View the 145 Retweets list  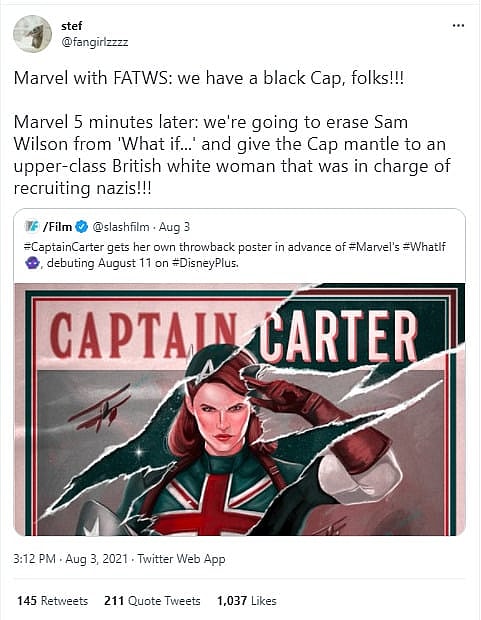(52, 601)
